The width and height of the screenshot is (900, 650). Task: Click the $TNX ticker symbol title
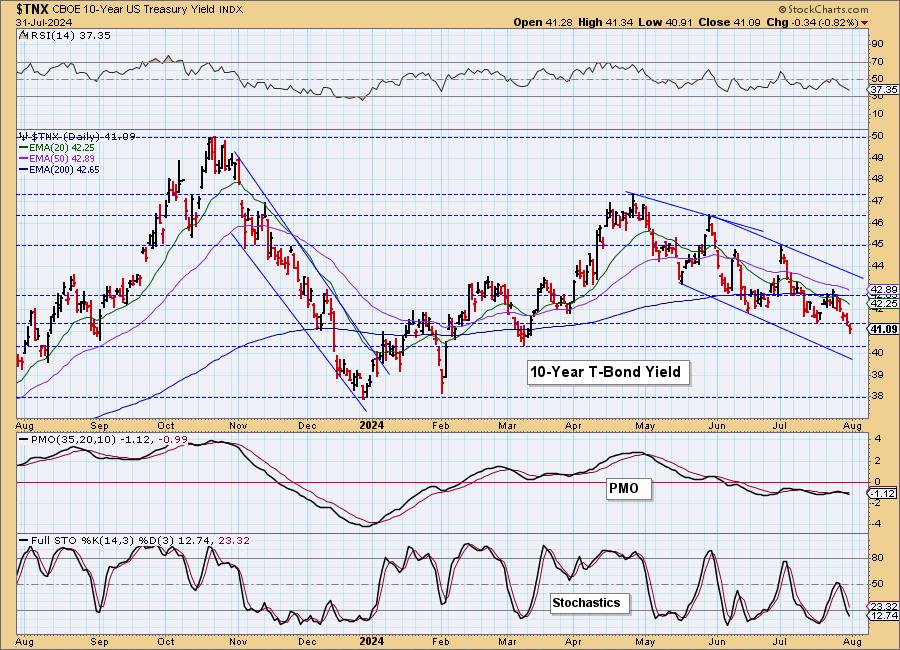point(33,9)
